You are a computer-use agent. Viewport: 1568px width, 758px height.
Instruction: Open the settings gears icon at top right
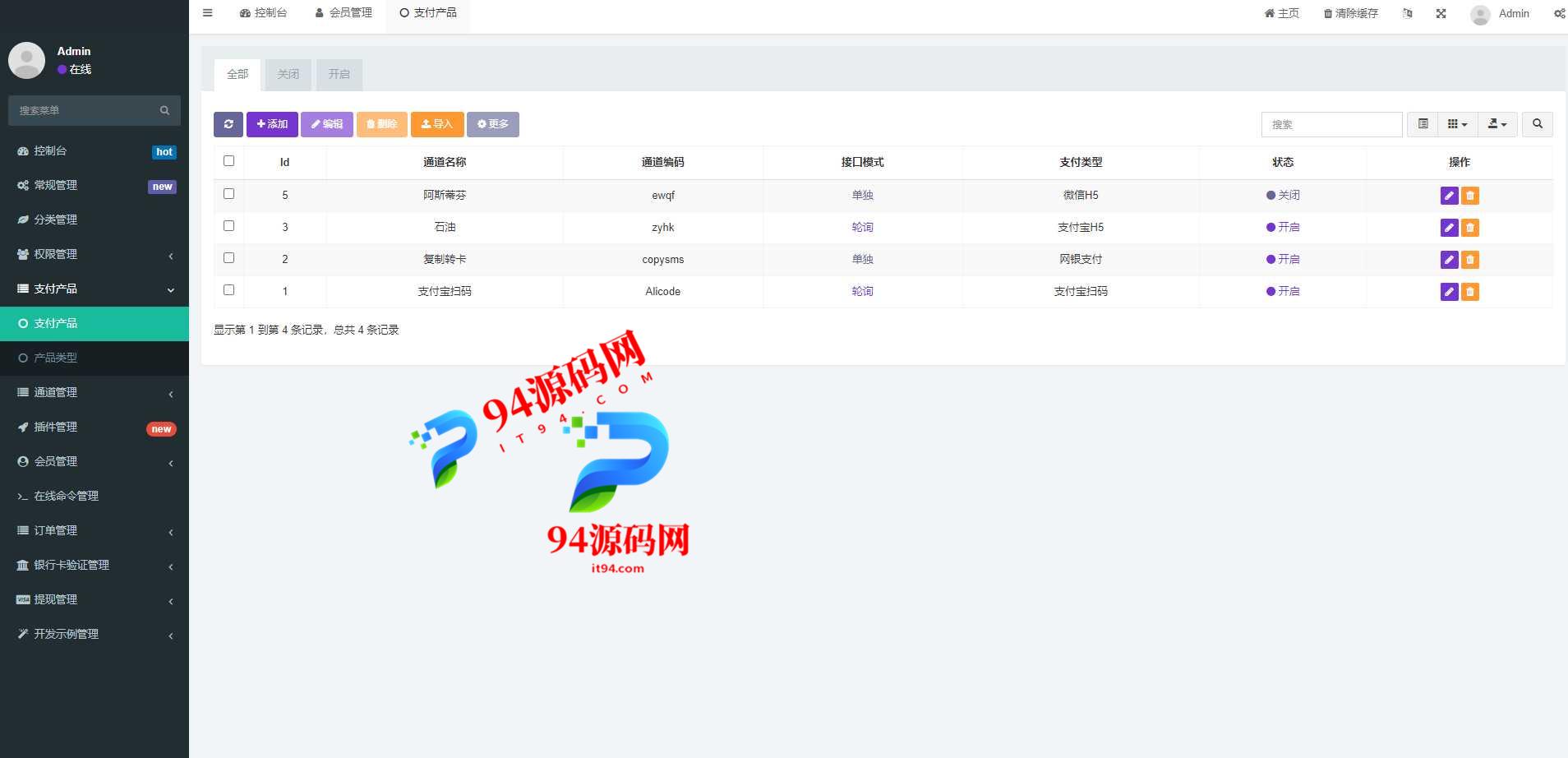click(1559, 13)
